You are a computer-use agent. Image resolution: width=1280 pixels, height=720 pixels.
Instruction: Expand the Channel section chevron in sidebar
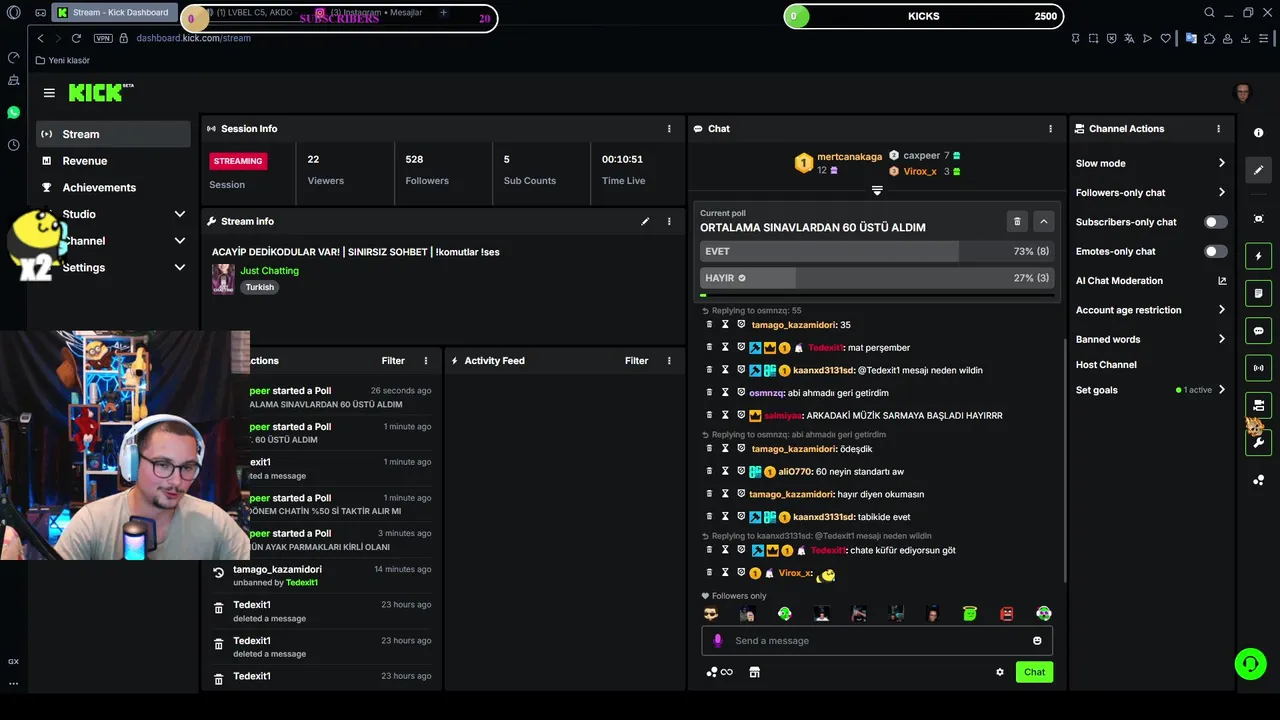pyautogui.click(x=180, y=241)
